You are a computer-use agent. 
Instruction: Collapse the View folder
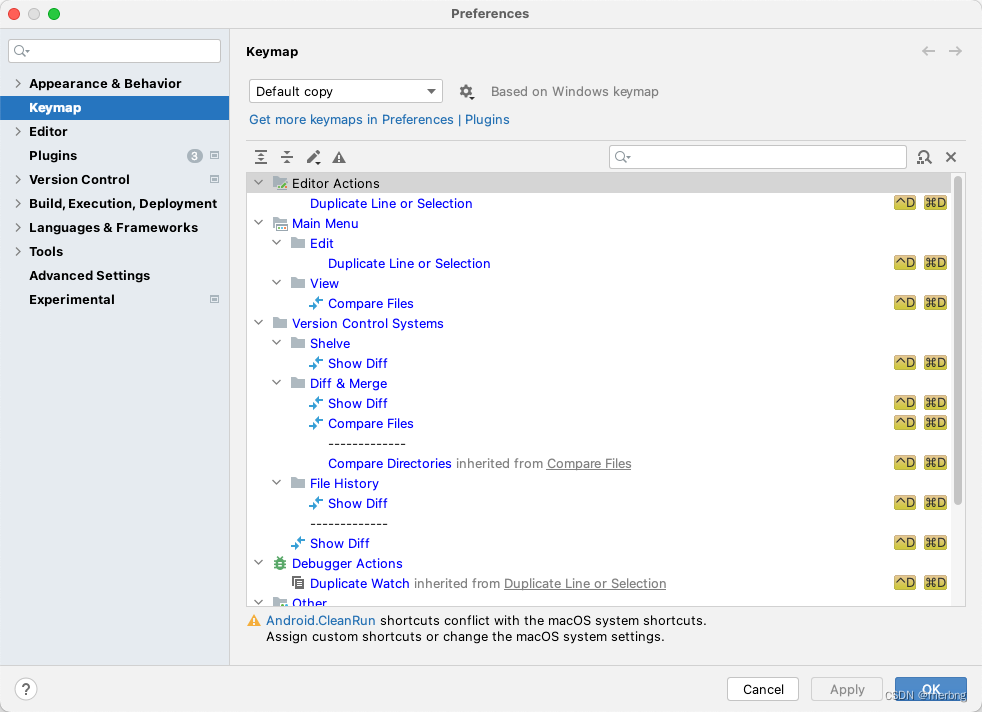point(277,283)
